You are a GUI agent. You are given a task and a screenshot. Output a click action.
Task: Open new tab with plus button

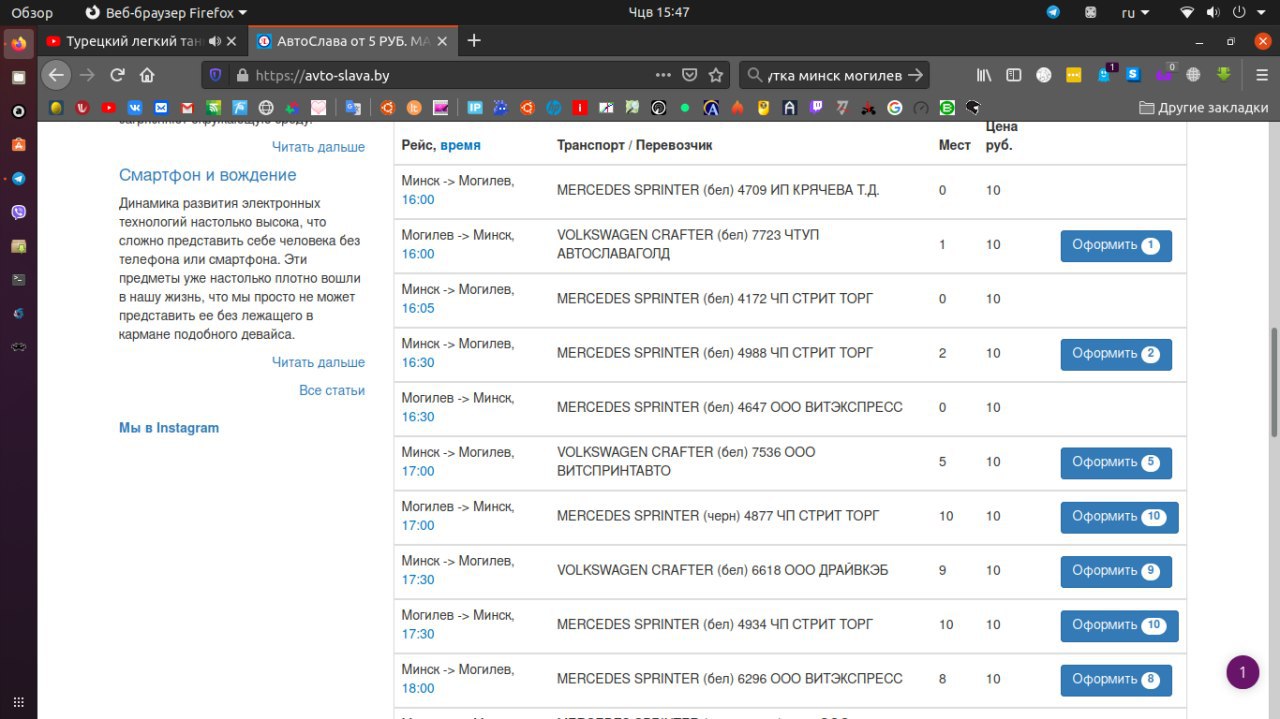coord(474,41)
